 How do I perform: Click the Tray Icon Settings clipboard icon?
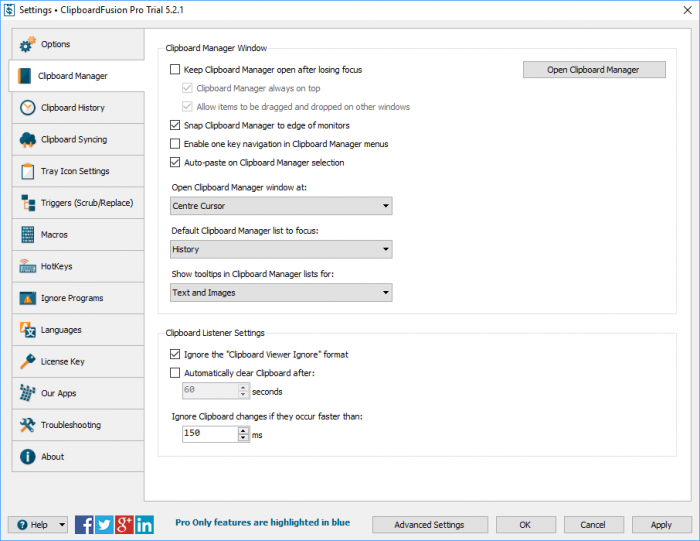(x=28, y=171)
